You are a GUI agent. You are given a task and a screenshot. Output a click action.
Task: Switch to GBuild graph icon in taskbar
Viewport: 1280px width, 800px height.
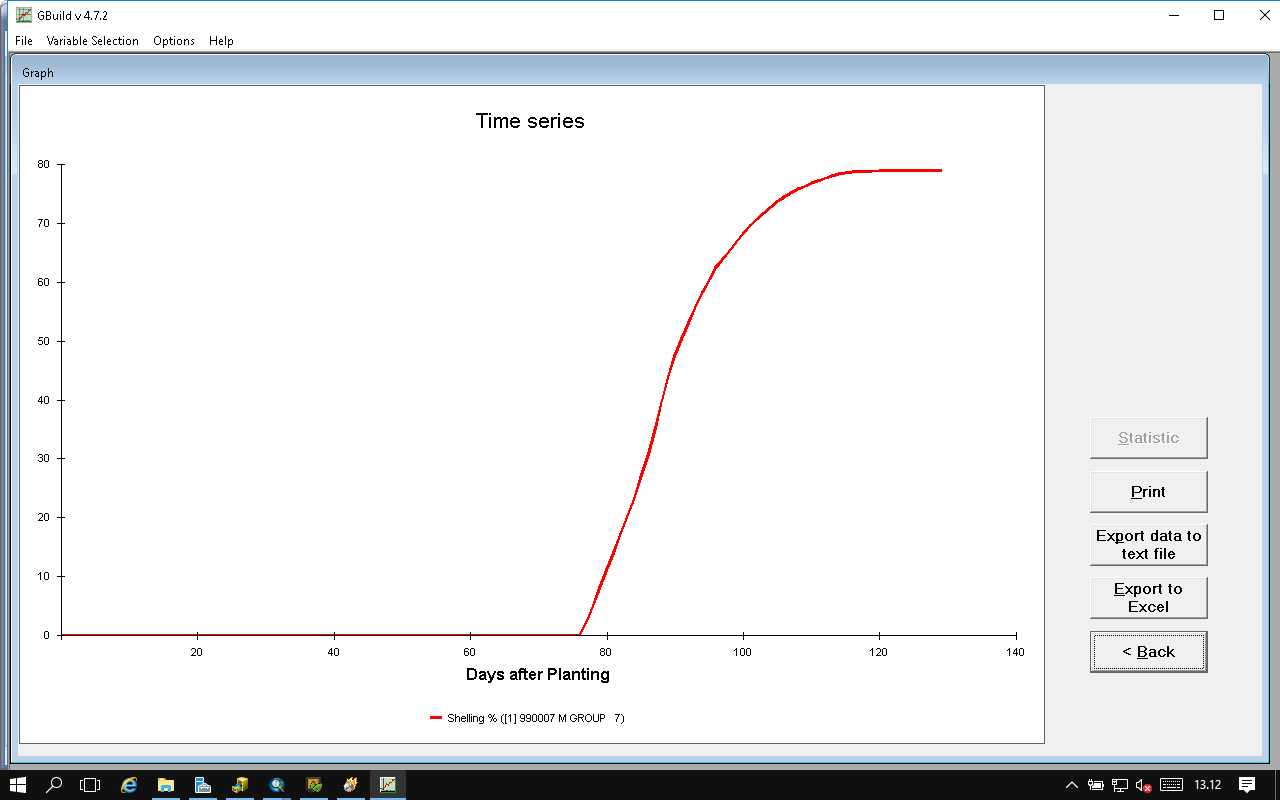(x=387, y=785)
